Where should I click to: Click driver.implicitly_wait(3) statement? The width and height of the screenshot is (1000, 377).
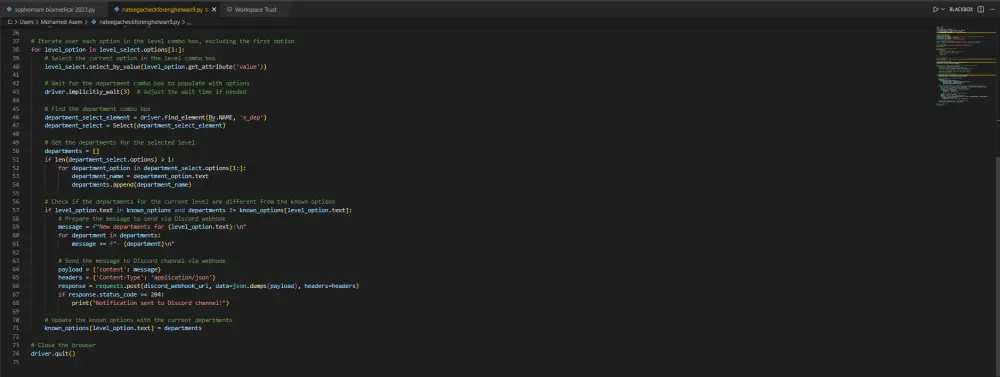[x=87, y=92]
